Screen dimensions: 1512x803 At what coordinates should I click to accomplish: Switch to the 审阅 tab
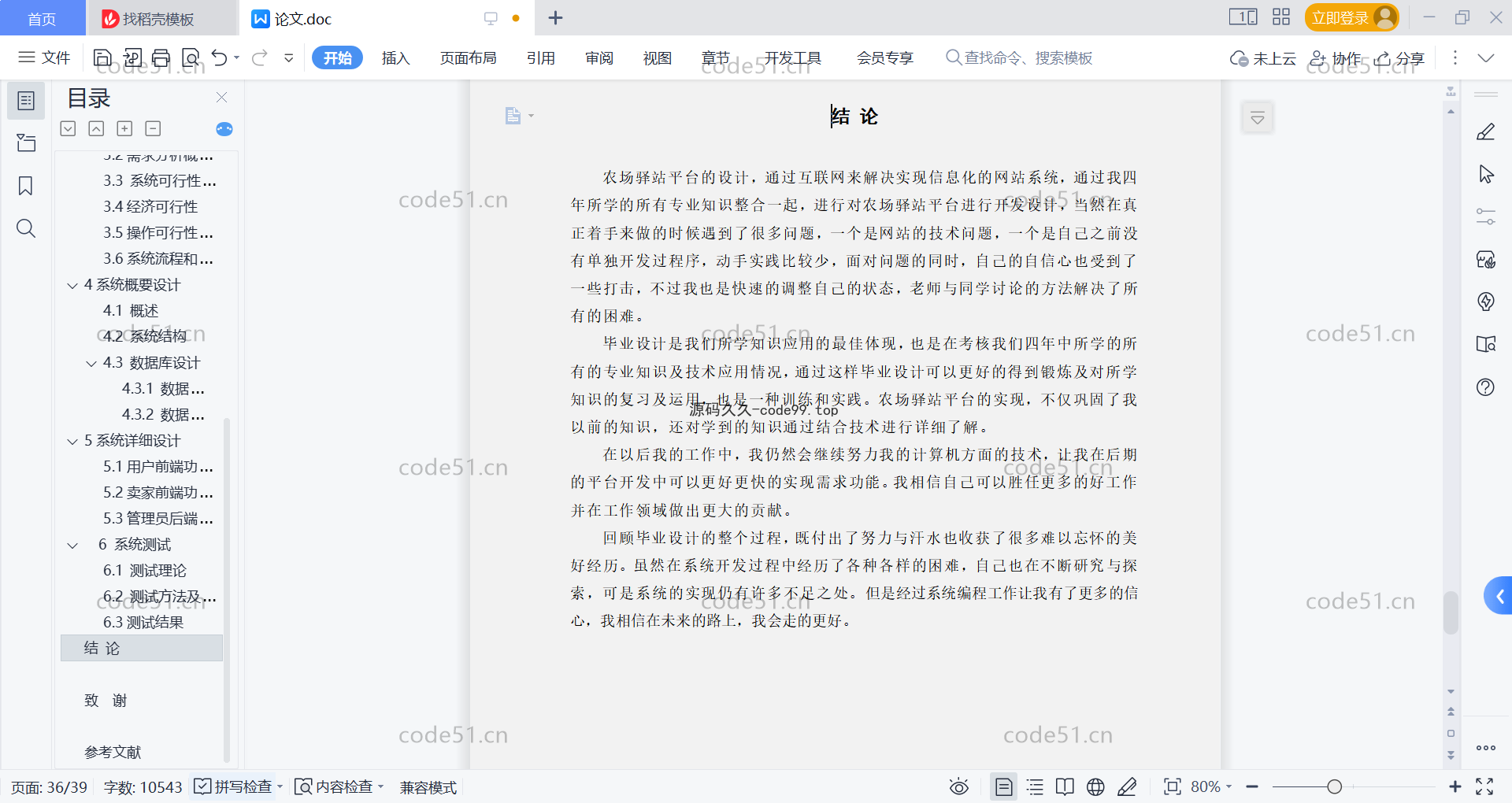coord(599,58)
